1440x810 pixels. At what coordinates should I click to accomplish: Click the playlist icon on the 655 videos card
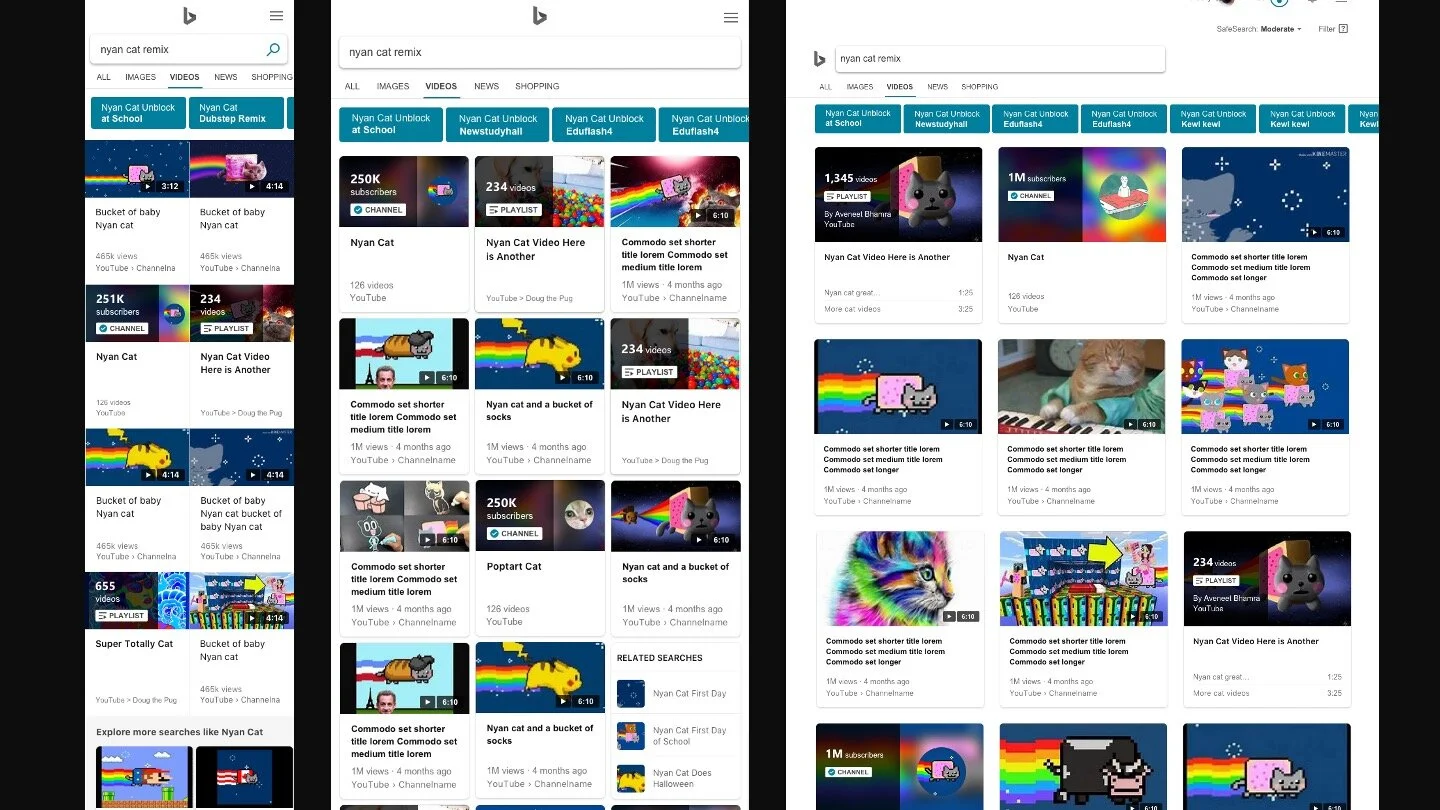pyautogui.click(x=102, y=615)
